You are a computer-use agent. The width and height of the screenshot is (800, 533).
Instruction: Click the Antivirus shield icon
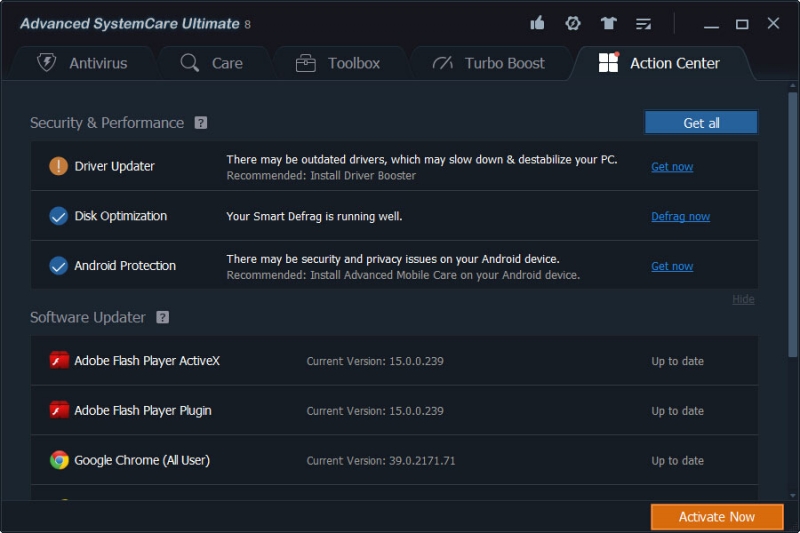point(46,63)
